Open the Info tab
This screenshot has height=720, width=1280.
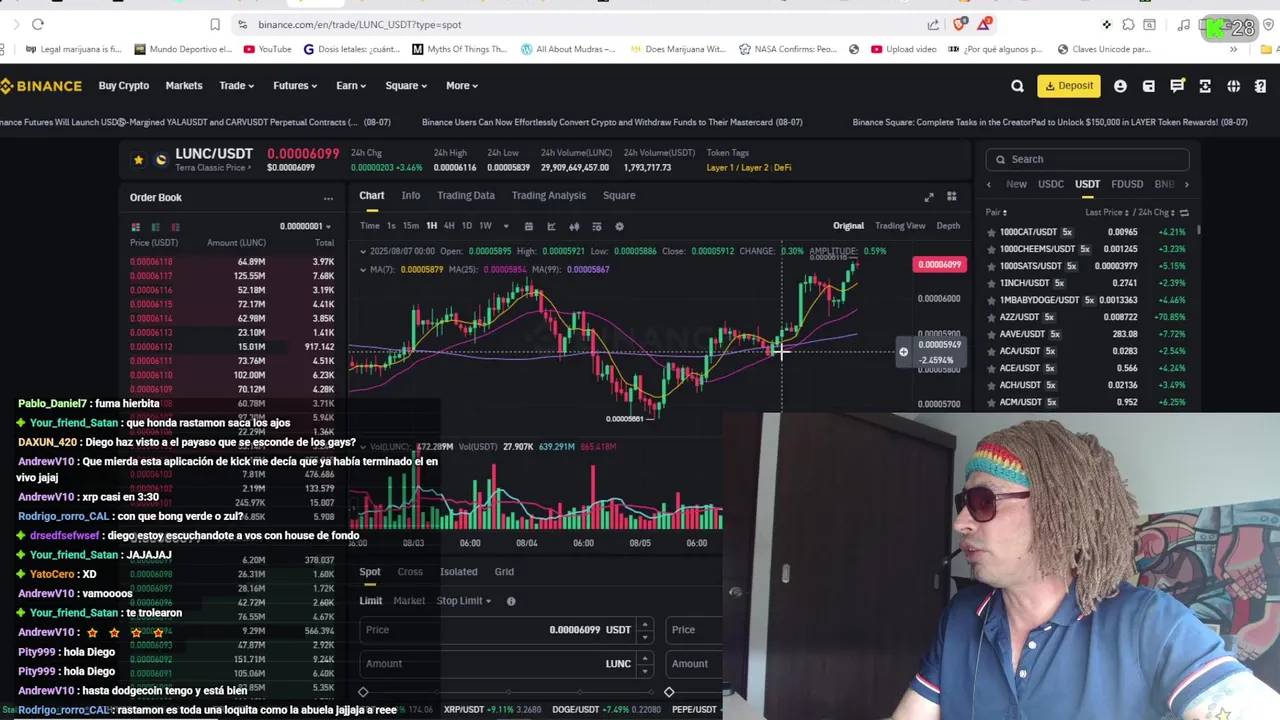(x=411, y=196)
